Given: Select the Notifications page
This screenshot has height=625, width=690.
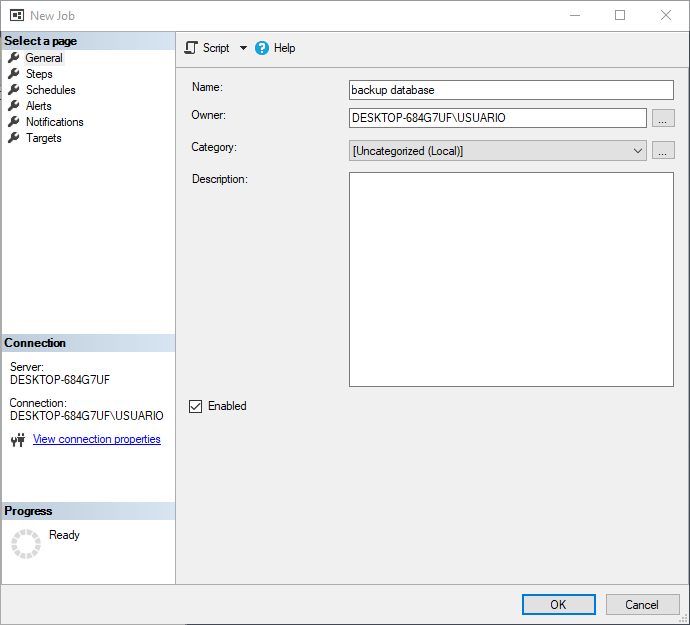Looking at the screenshot, I should coord(55,122).
